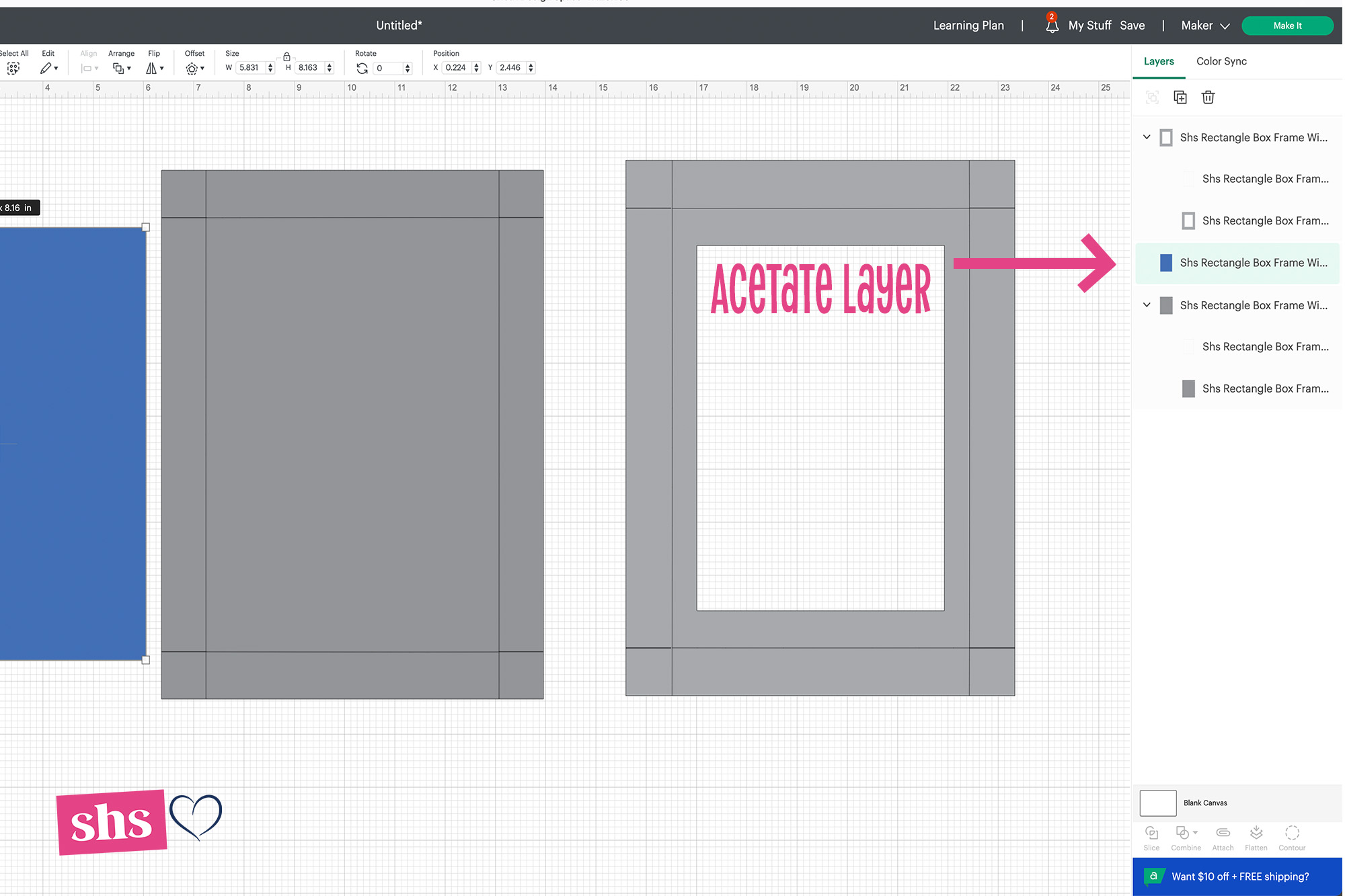Click the Make It button
This screenshot has height=896, width=1345.
pyautogui.click(x=1286, y=25)
